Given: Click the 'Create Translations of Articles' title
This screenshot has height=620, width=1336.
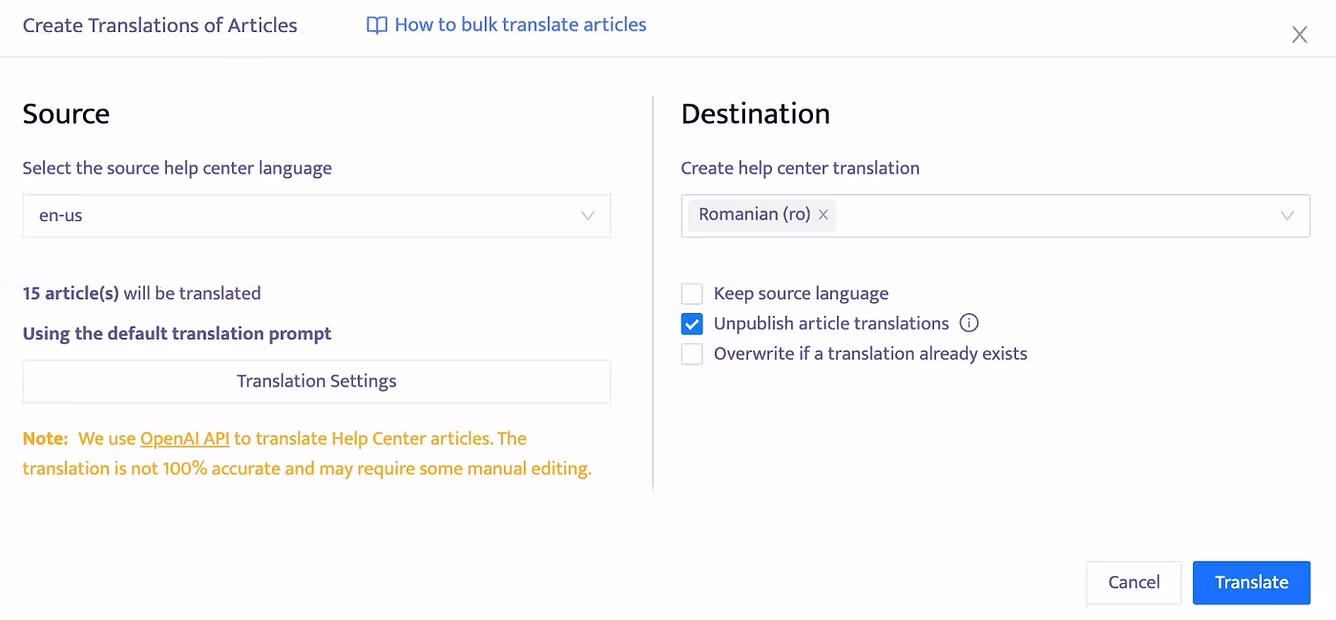Looking at the screenshot, I should [160, 26].
